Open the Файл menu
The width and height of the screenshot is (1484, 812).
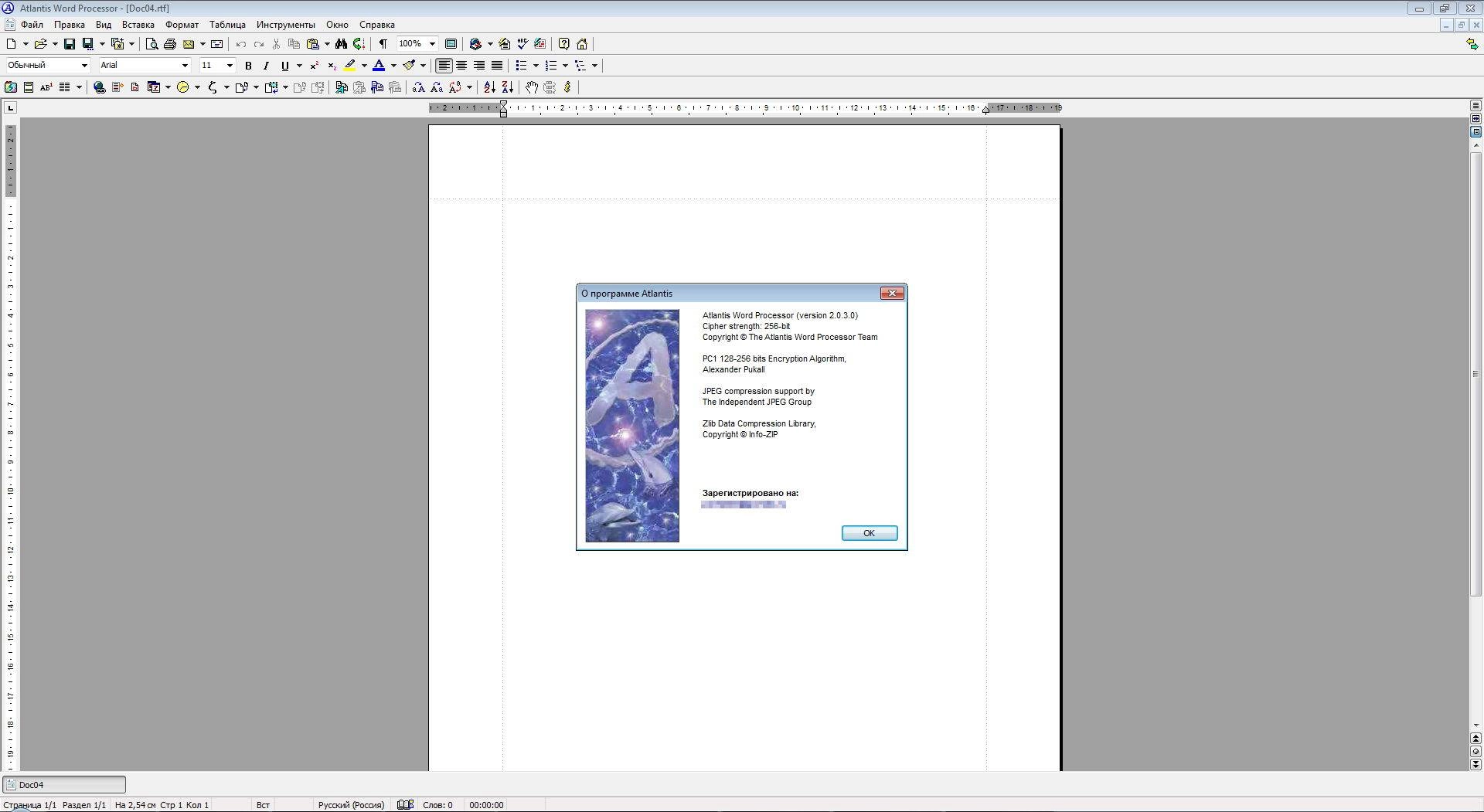[x=32, y=25]
